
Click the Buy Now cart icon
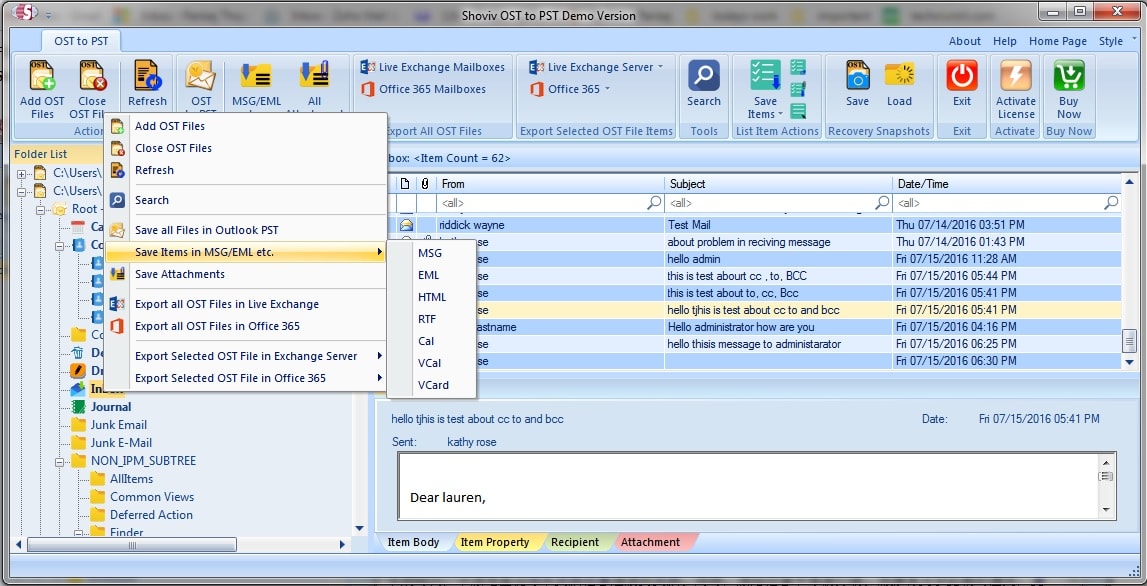pyautogui.click(x=1069, y=75)
